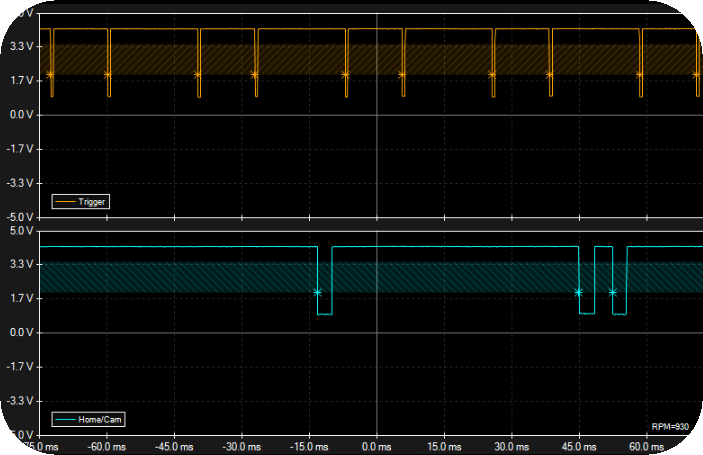This screenshot has width=703, height=455.
Task: Select orange trigger marker just left of 0.0 ms
Action: coord(345,74)
